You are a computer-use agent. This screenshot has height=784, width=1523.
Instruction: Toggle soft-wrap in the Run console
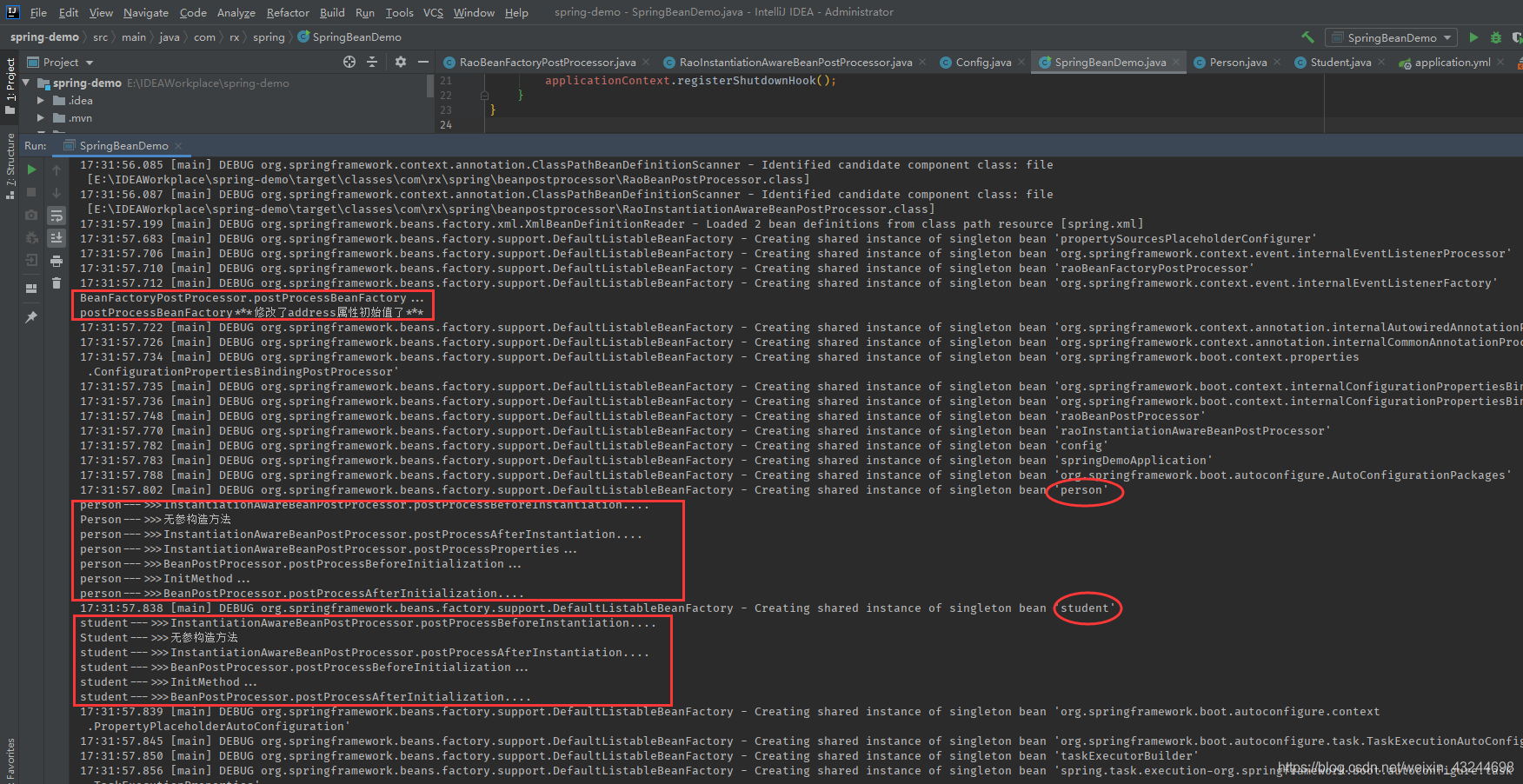(57, 215)
